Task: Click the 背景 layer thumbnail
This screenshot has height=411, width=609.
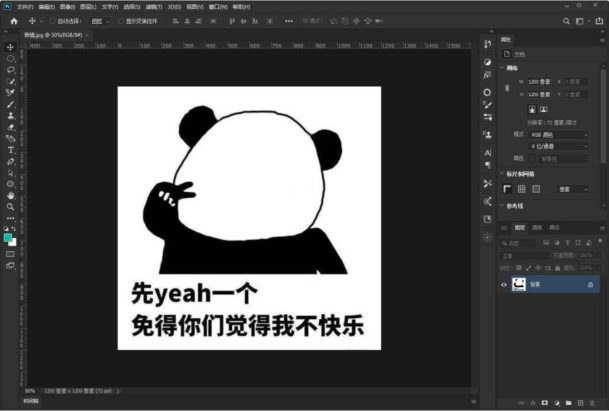Action: pos(519,284)
